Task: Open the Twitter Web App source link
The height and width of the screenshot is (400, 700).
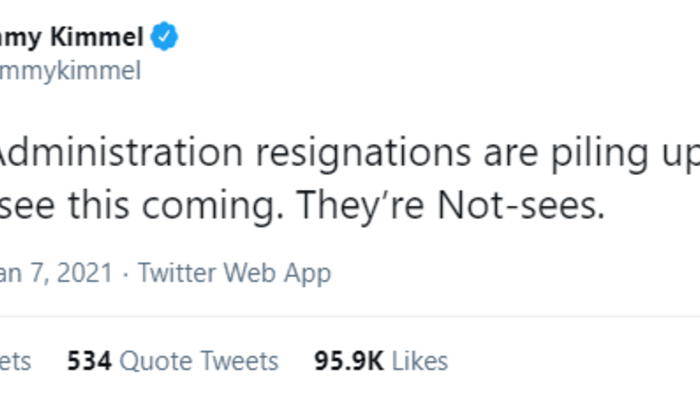Action: (234, 272)
